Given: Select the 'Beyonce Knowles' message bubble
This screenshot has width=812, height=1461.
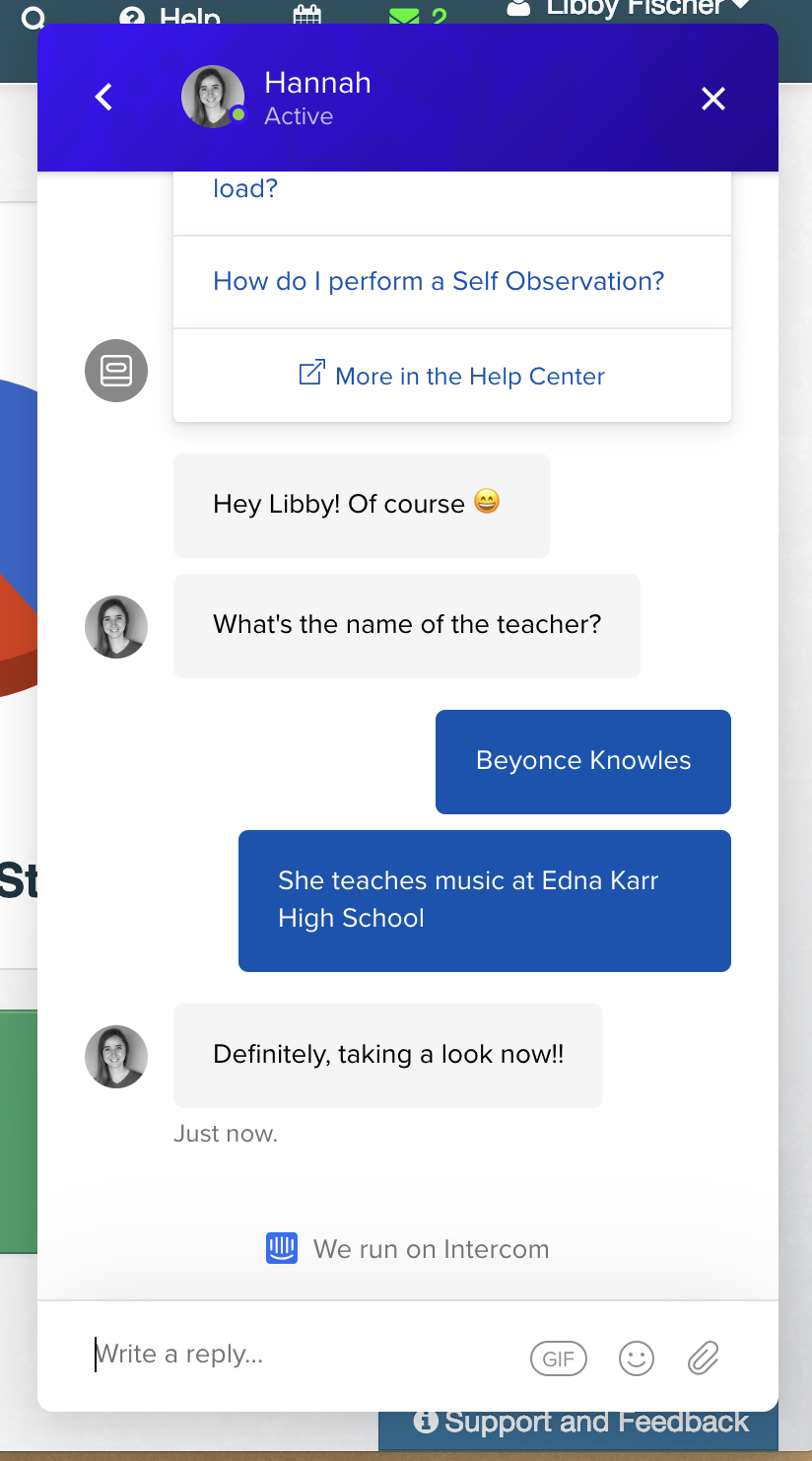Looking at the screenshot, I should click(x=583, y=762).
